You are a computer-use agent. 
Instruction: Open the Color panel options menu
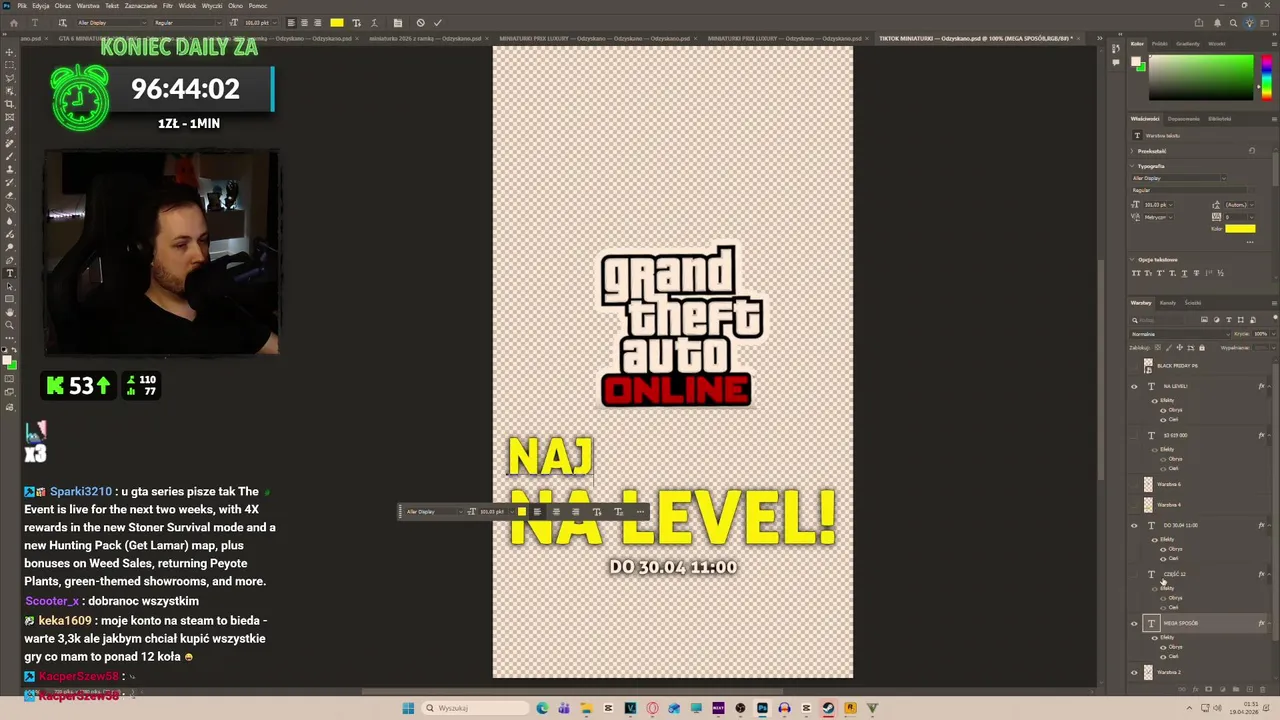tap(1274, 44)
